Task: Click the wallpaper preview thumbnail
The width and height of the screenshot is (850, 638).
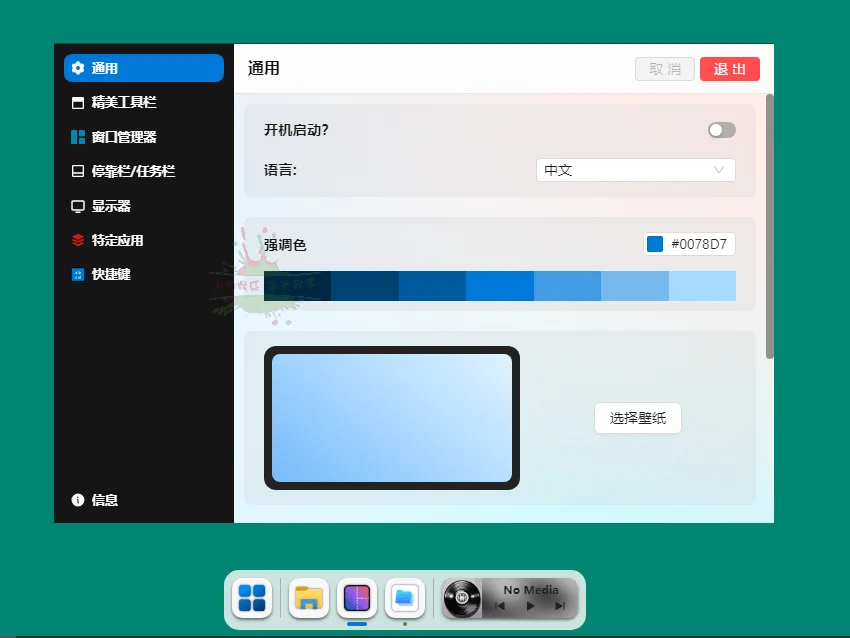Action: 391,417
